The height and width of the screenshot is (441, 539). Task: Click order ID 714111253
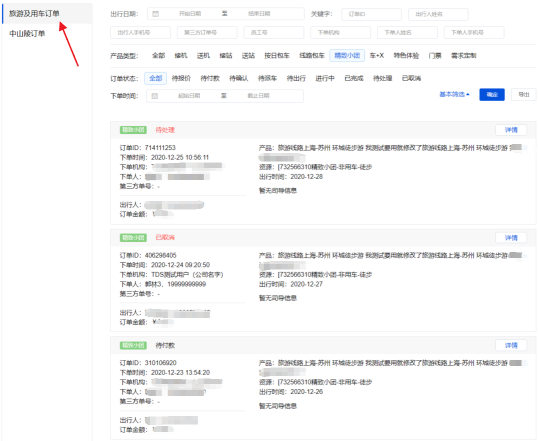pyautogui.click(x=160, y=148)
